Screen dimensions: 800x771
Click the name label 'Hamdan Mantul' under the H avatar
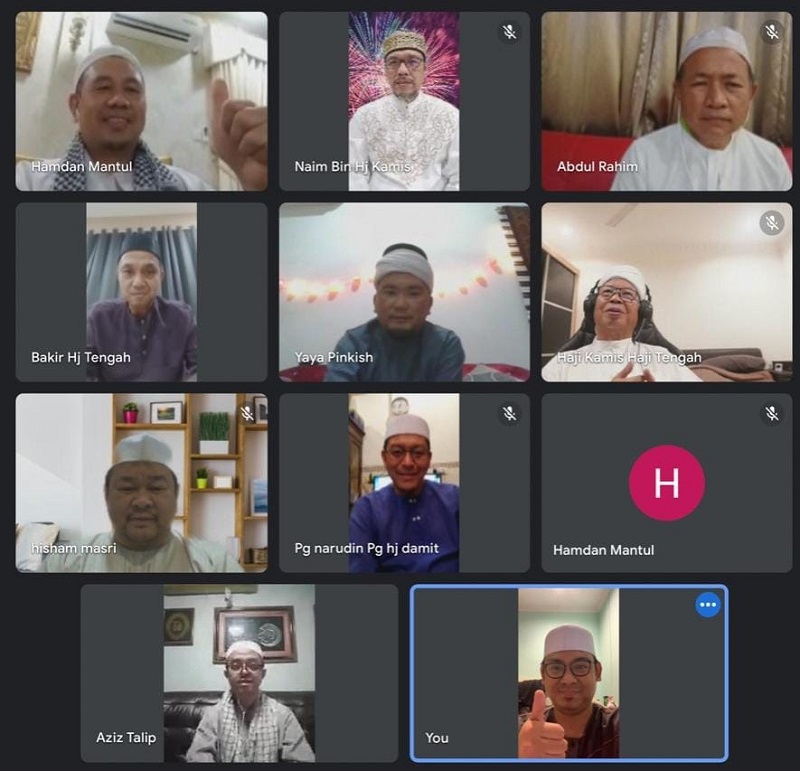point(604,550)
